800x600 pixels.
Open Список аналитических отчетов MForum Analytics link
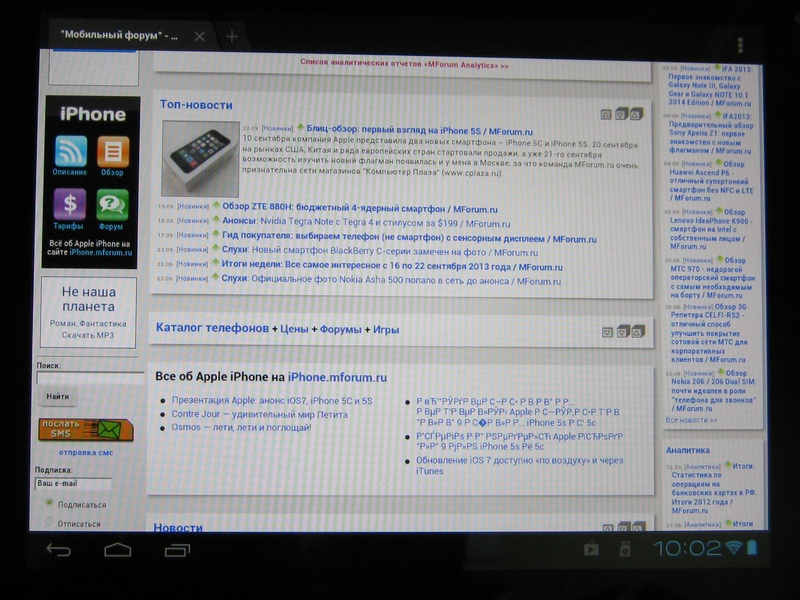tap(404, 65)
